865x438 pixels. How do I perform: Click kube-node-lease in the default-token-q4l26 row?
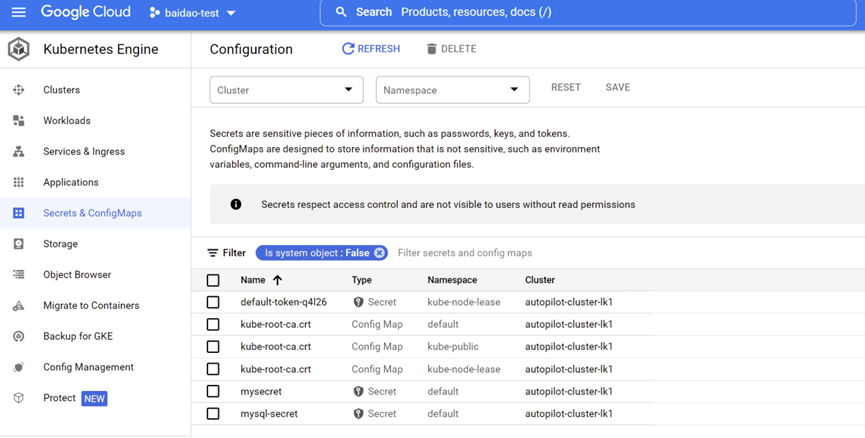point(463,302)
